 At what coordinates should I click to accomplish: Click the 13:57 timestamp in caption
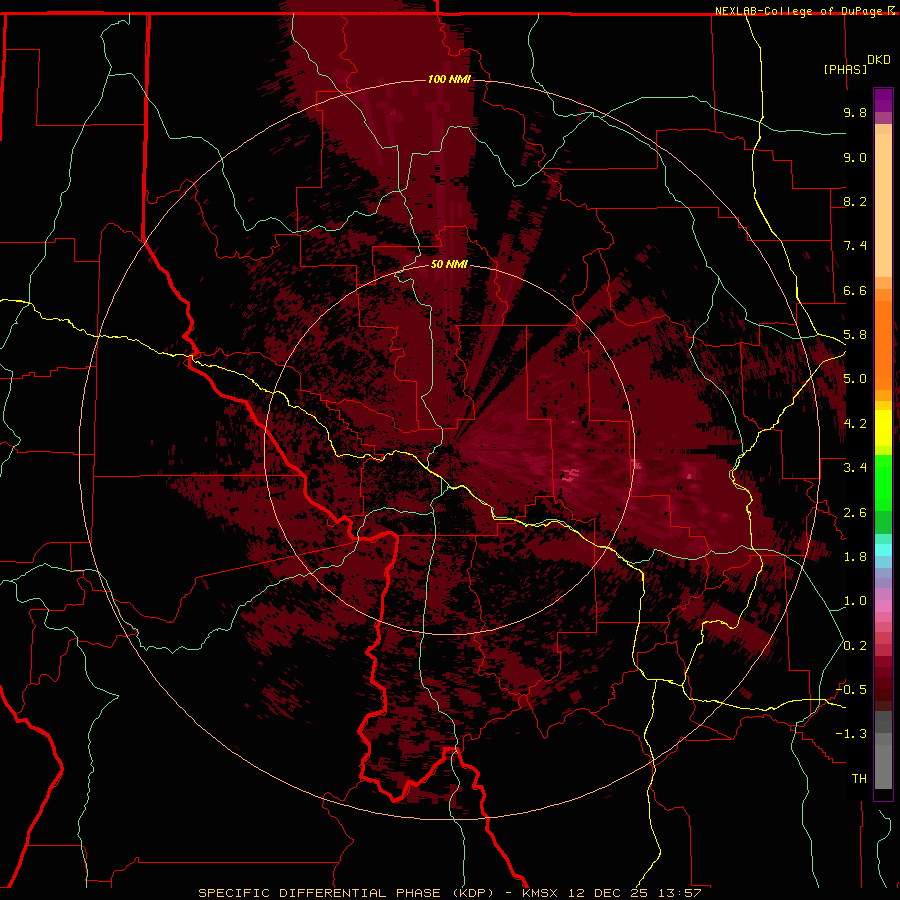(680, 893)
